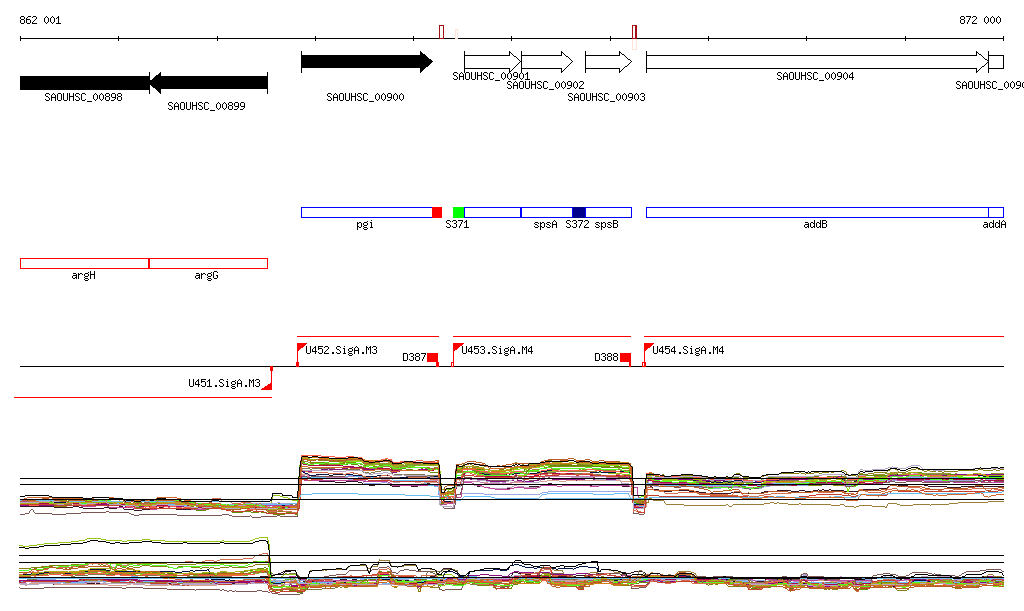1024x611 pixels.
Task: Click the green S371 segment
Action: (x=458, y=212)
